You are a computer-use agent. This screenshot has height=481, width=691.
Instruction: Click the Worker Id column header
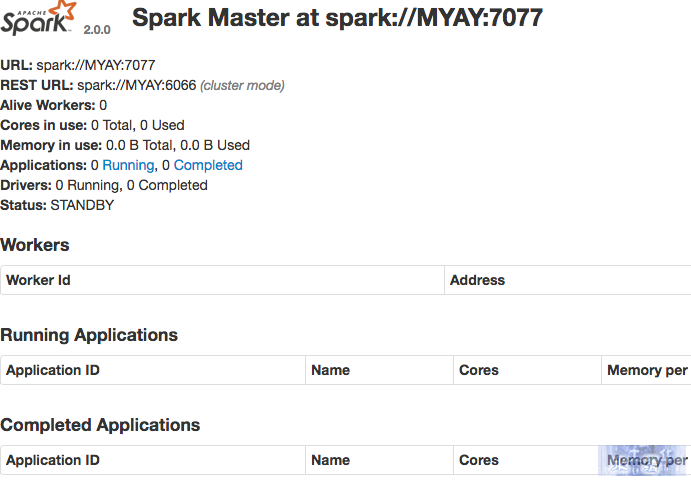pyautogui.click(x=38, y=280)
